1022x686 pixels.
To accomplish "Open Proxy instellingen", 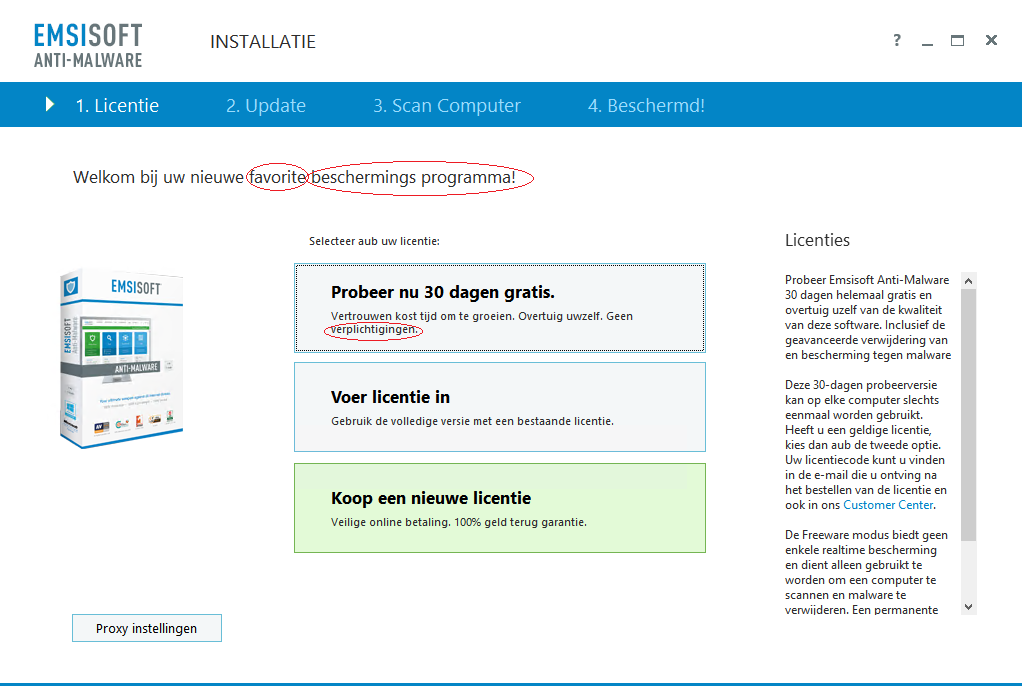I will point(147,628).
